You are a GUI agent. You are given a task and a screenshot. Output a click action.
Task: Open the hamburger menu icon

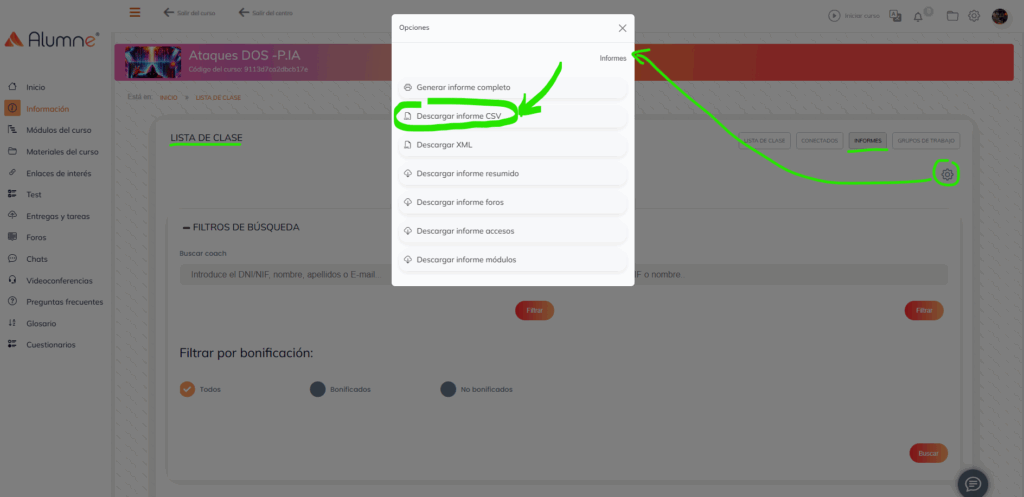(135, 12)
